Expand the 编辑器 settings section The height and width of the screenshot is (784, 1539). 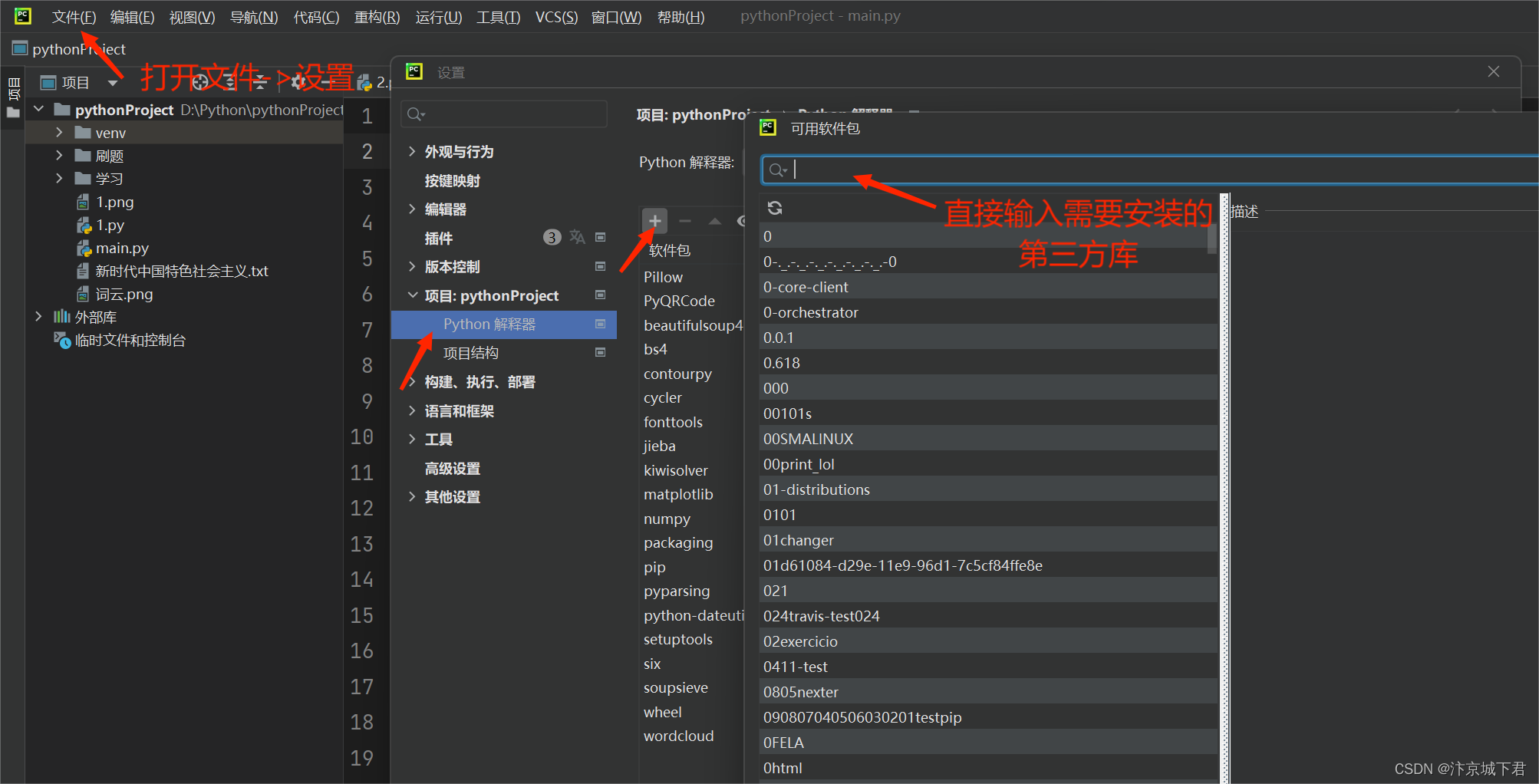(x=412, y=209)
